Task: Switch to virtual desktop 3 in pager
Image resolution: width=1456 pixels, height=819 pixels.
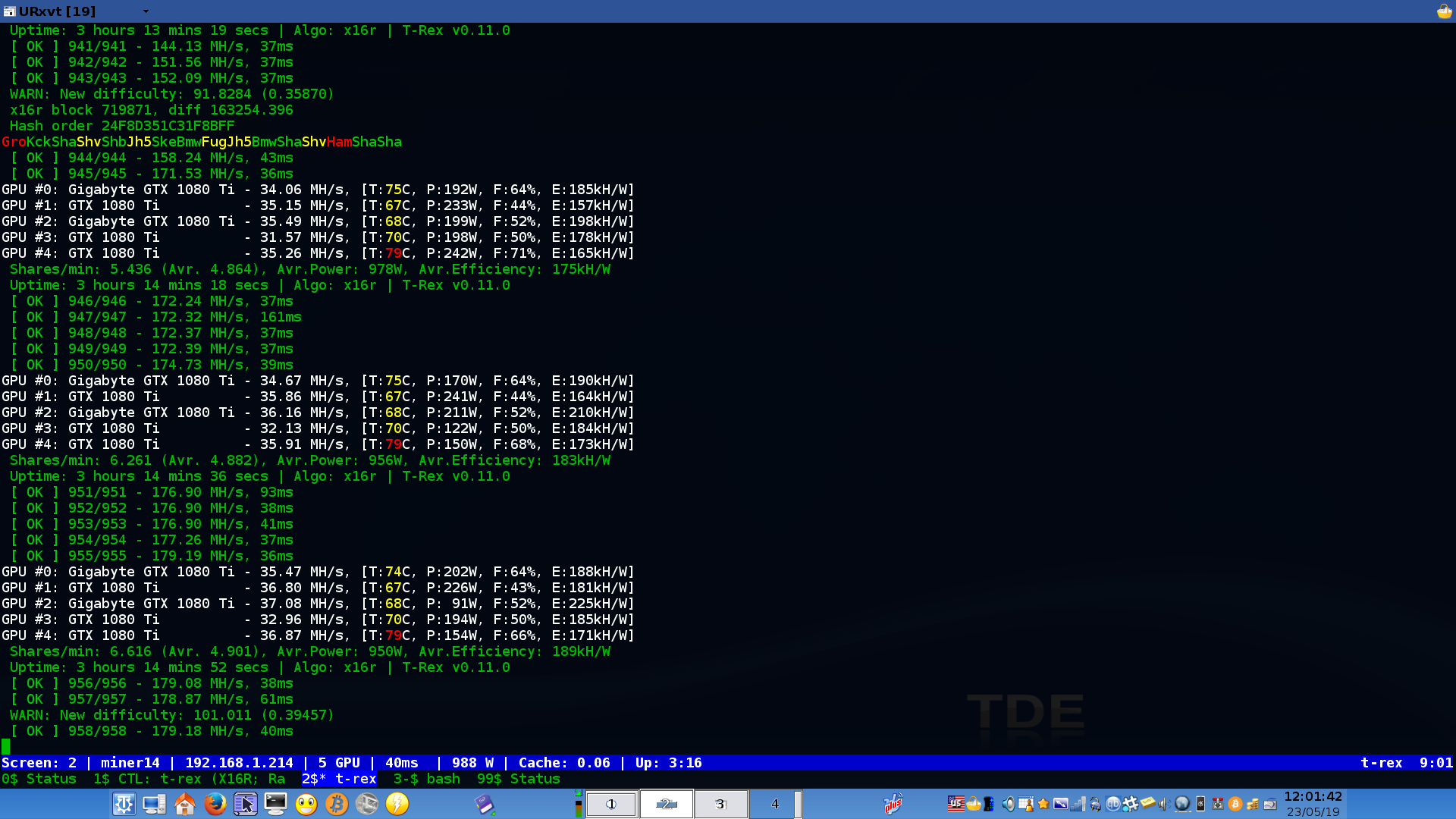Action: (x=721, y=804)
